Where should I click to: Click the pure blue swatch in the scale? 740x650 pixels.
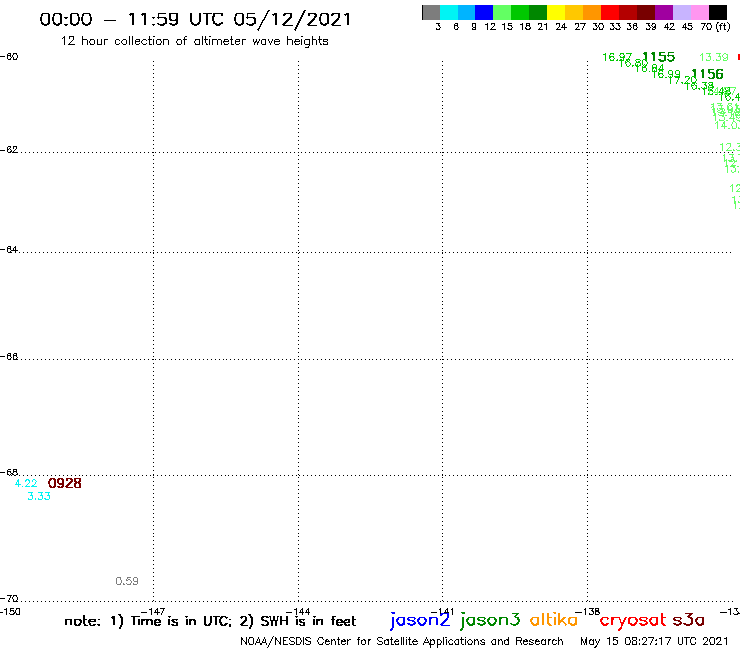tap(484, 12)
